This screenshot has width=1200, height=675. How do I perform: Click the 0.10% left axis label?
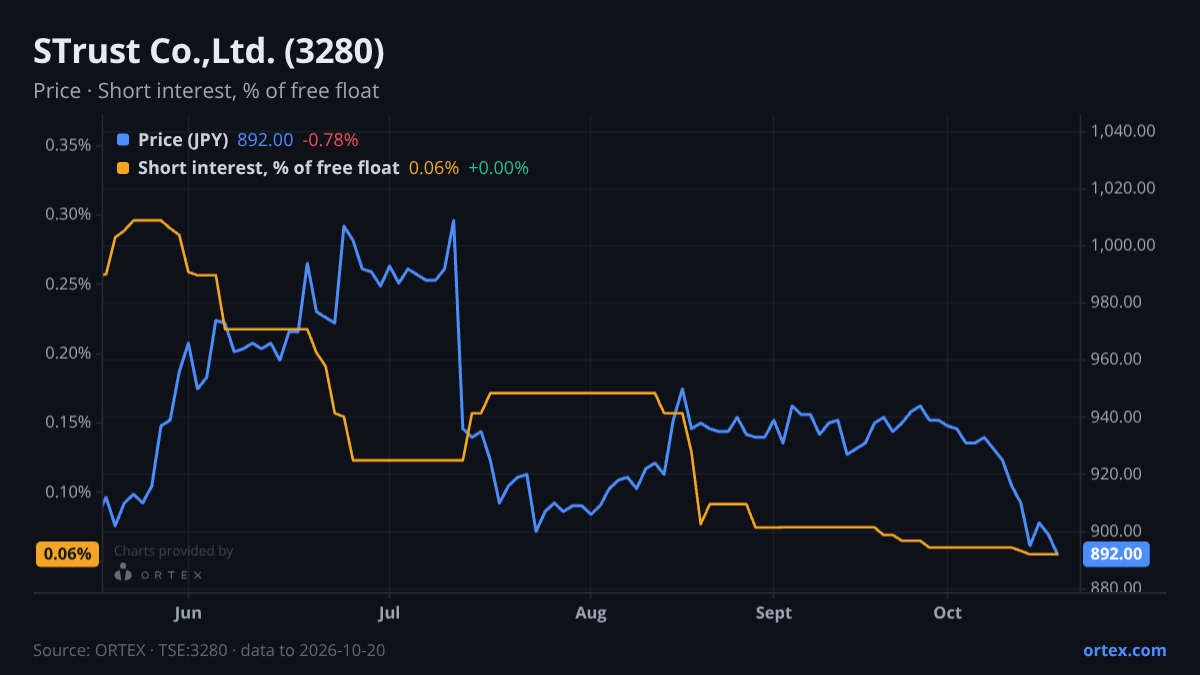click(x=68, y=492)
